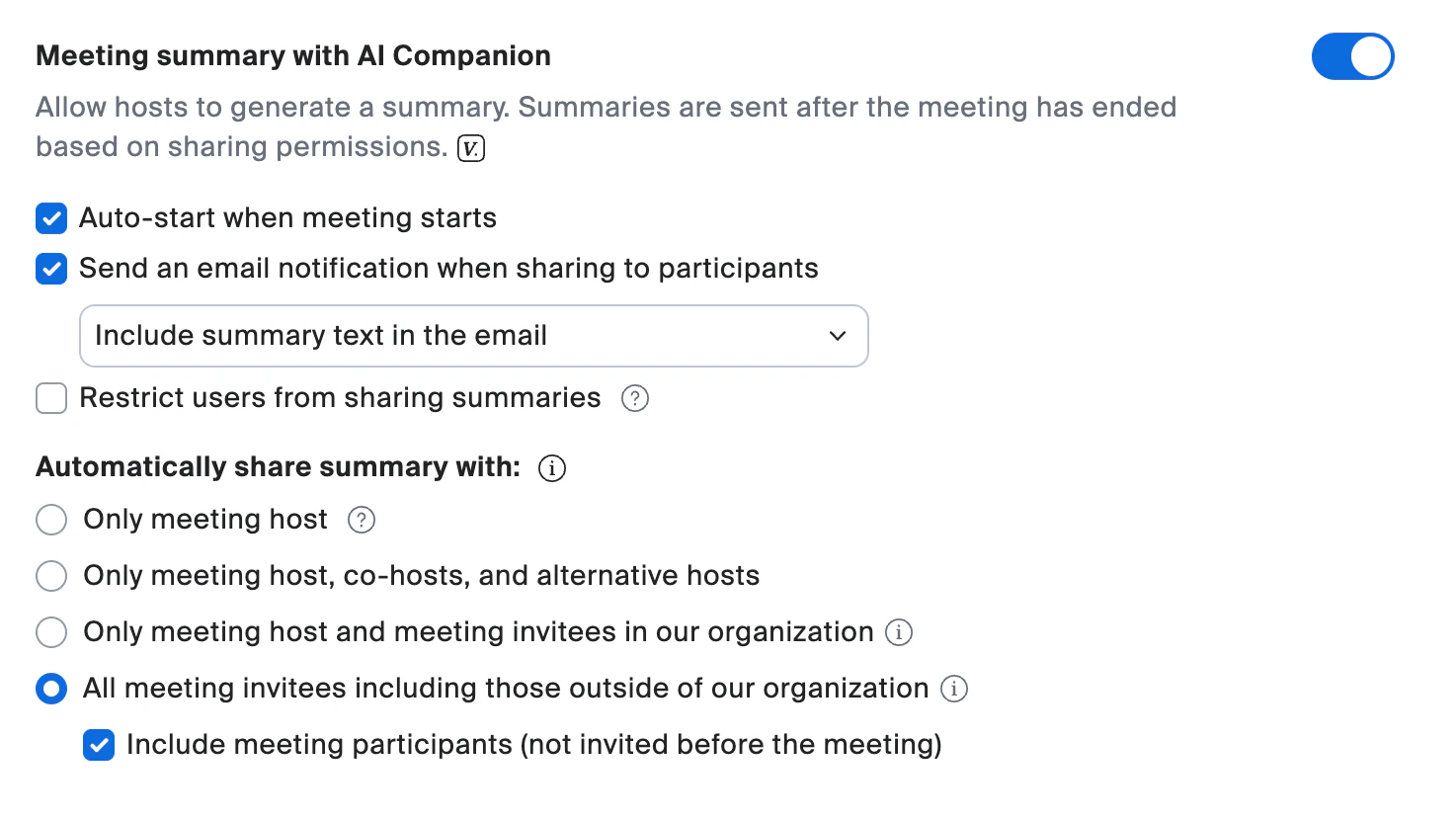The height and width of the screenshot is (822, 1456).
Task: Open the "Include summary text in the email" dropdown
Action: [473, 336]
